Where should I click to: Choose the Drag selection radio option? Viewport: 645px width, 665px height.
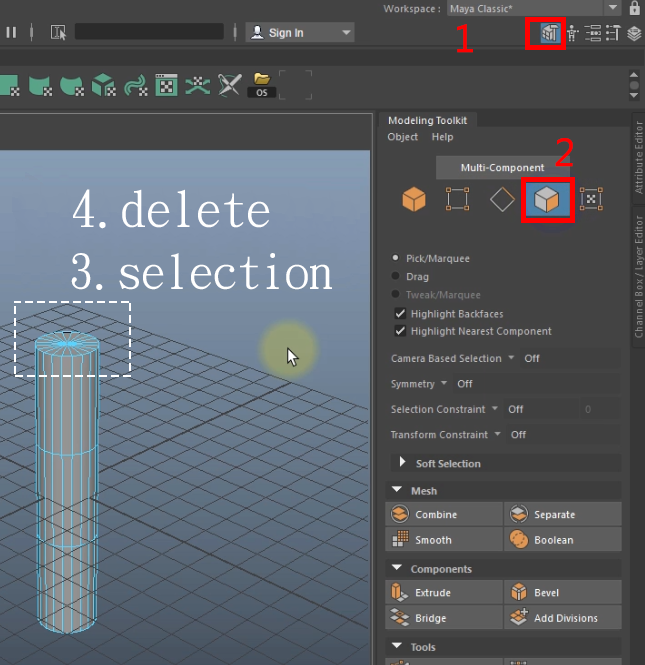397,277
